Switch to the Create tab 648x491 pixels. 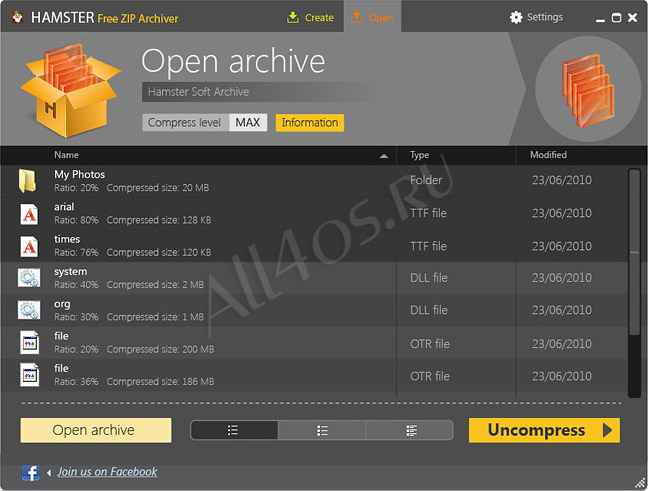[x=310, y=17]
